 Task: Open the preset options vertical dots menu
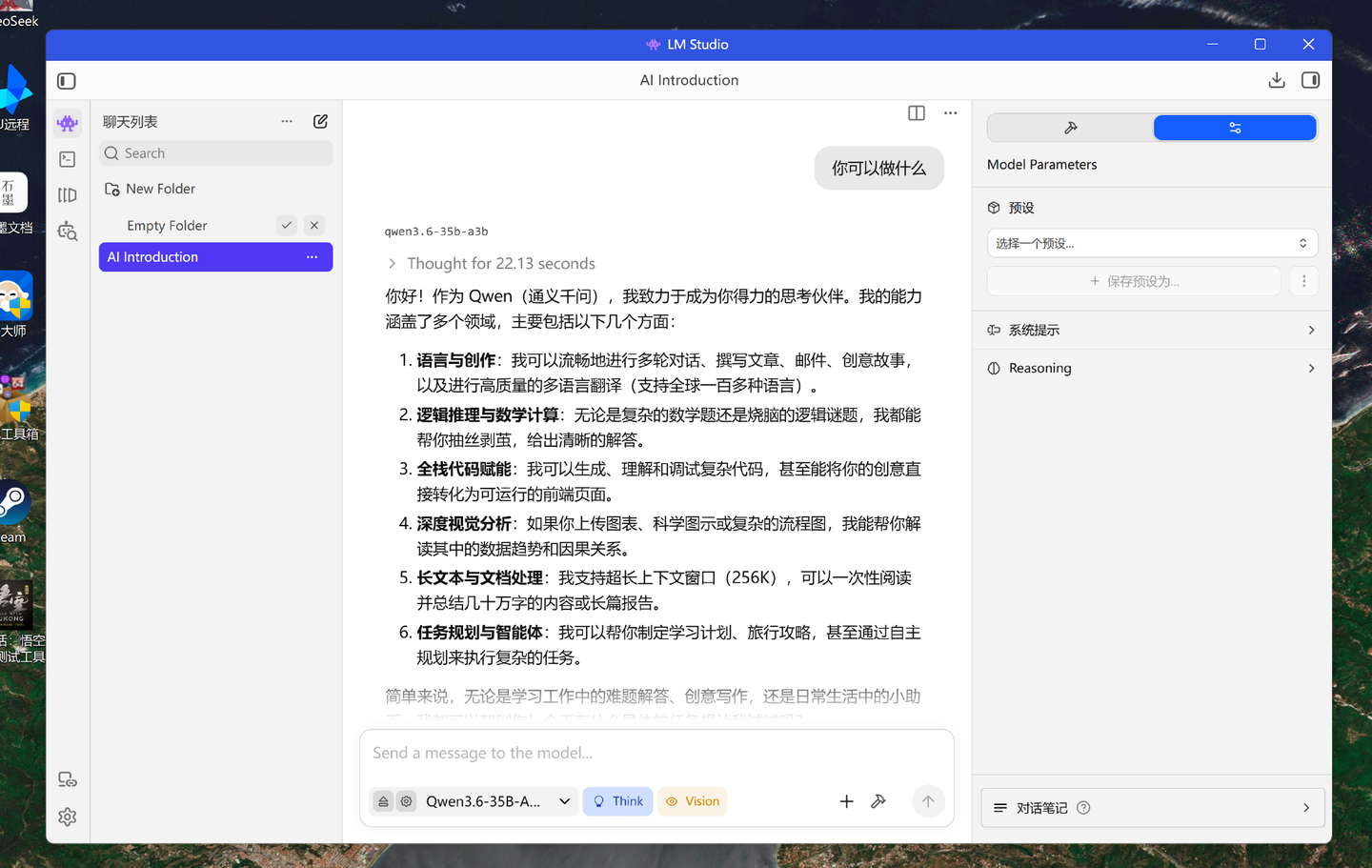[1304, 281]
